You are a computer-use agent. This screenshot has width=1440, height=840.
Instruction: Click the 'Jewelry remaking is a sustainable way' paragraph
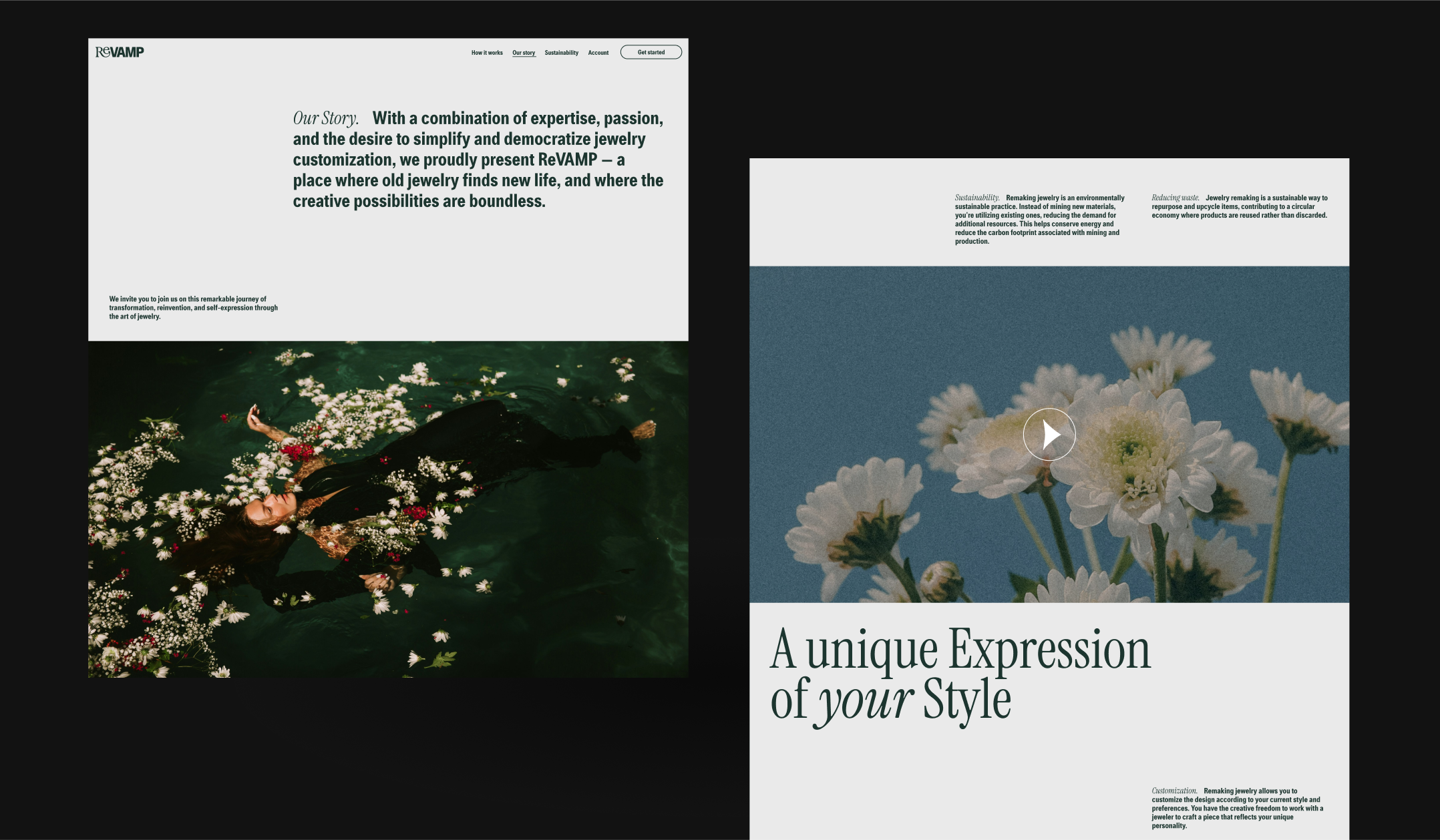pyautogui.click(x=1240, y=206)
